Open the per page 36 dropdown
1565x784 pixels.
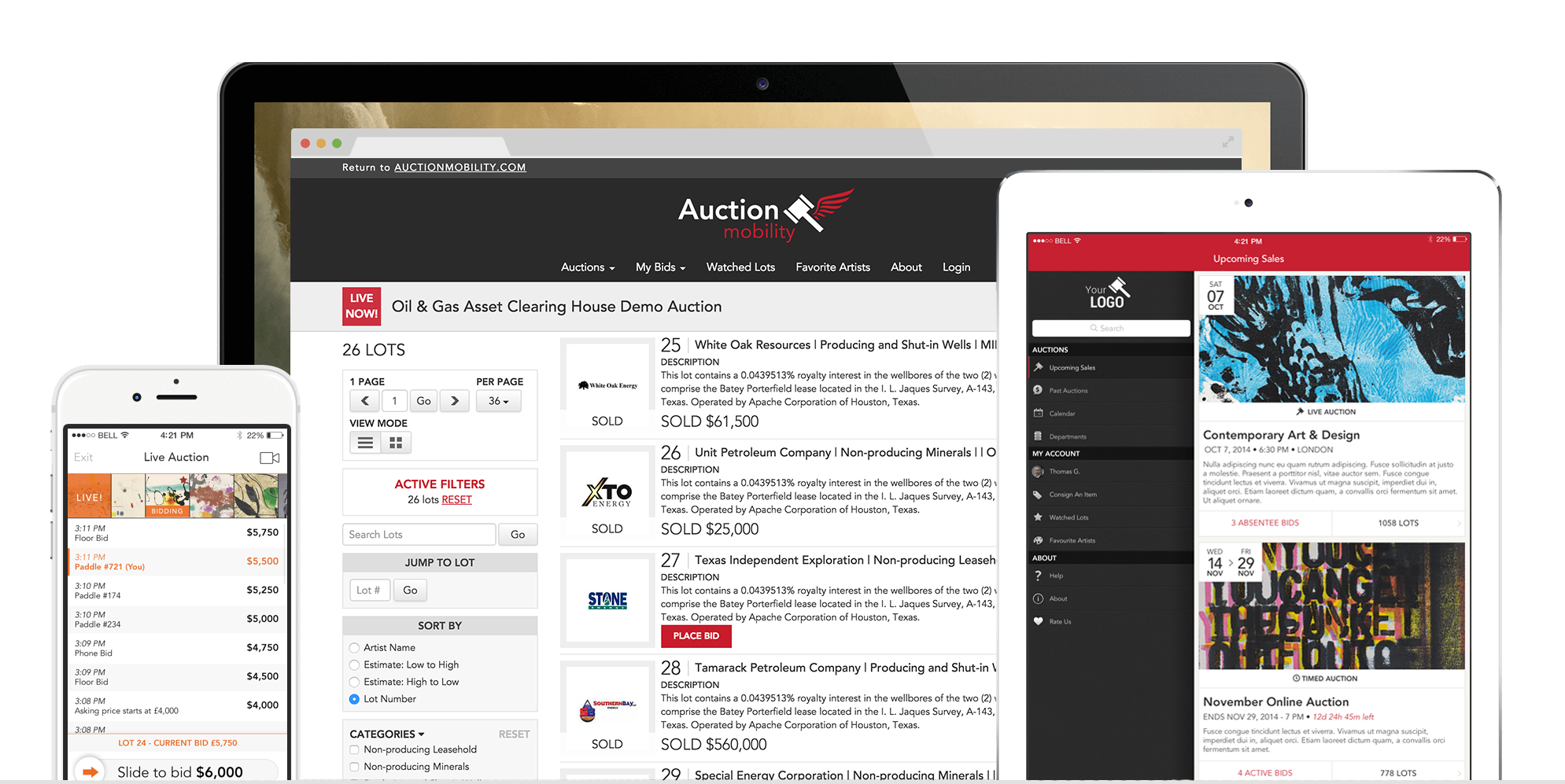point(498,401)
